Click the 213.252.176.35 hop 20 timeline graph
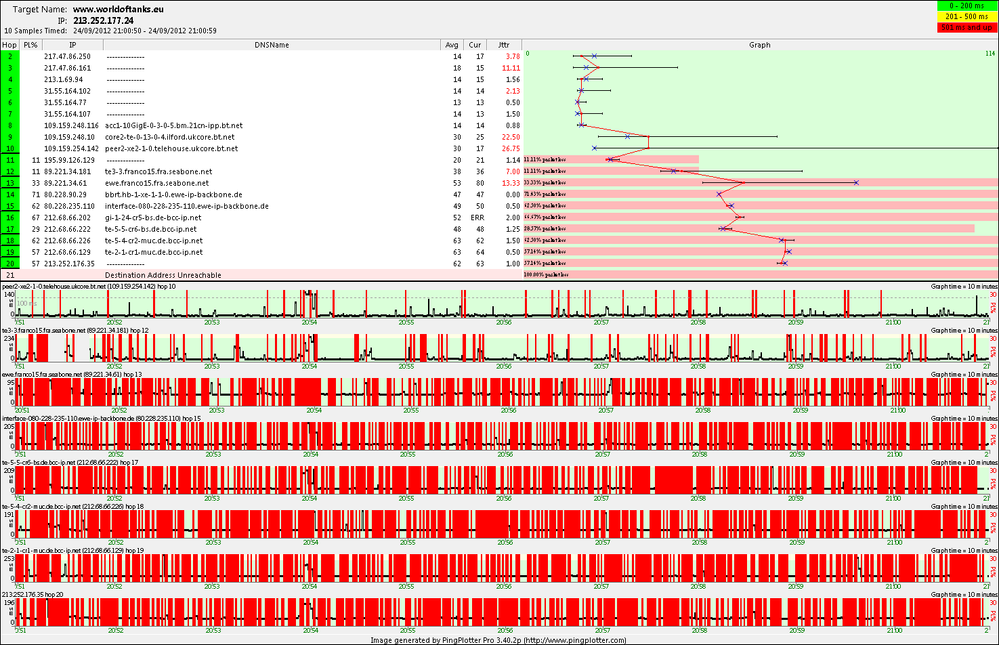Viewport: 999px width, 645px height. pyautogui.click(x=500, y=612)
